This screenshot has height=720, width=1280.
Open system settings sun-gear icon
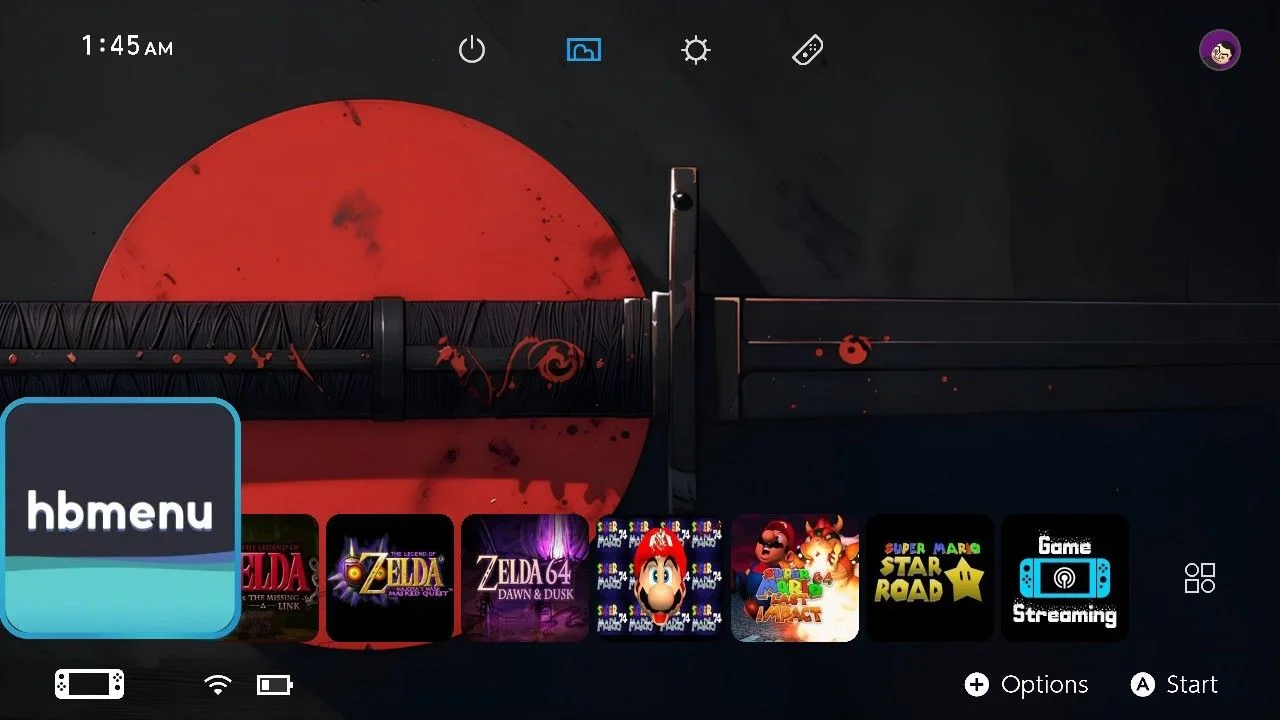(x=696, y=50)
